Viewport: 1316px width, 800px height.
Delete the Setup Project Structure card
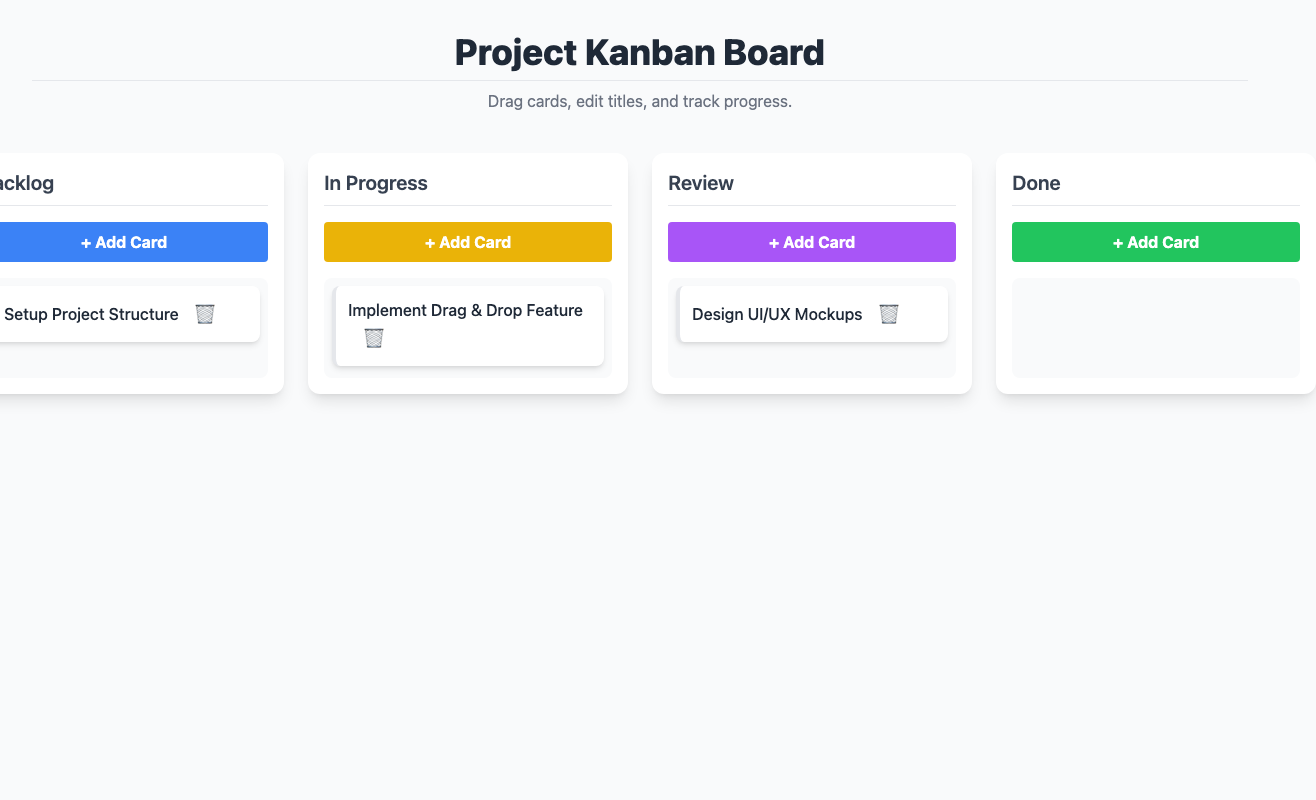click(x=205, y=314)
